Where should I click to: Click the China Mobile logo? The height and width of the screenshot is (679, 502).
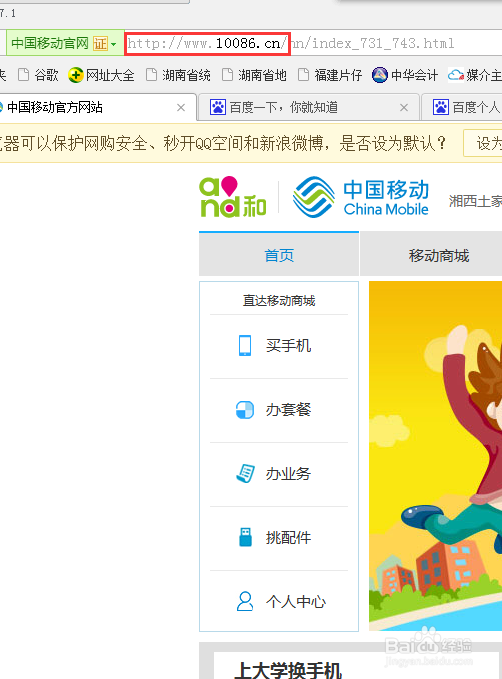tap(361, 197)
